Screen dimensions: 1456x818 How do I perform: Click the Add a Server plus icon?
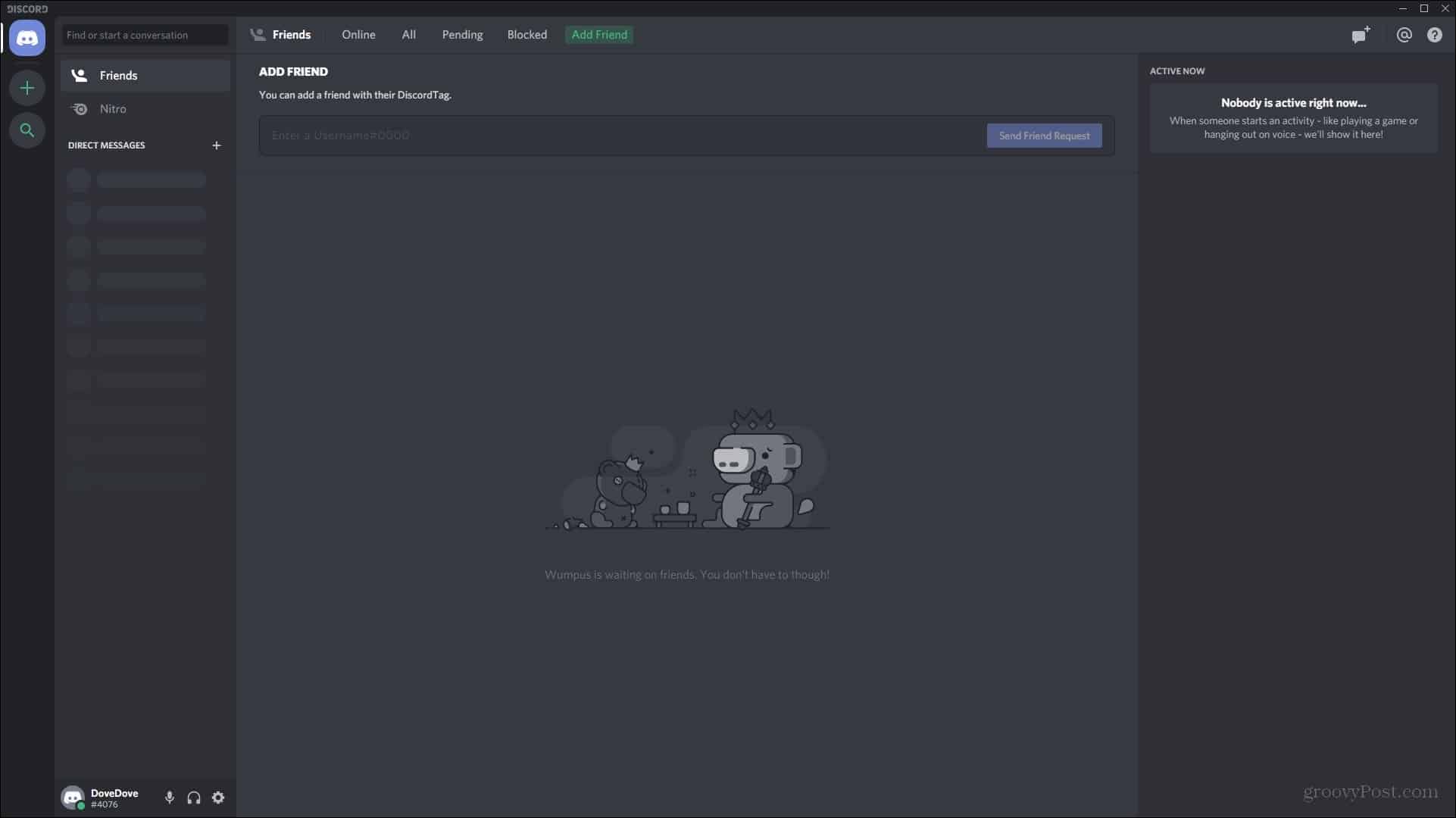[27, 88]
